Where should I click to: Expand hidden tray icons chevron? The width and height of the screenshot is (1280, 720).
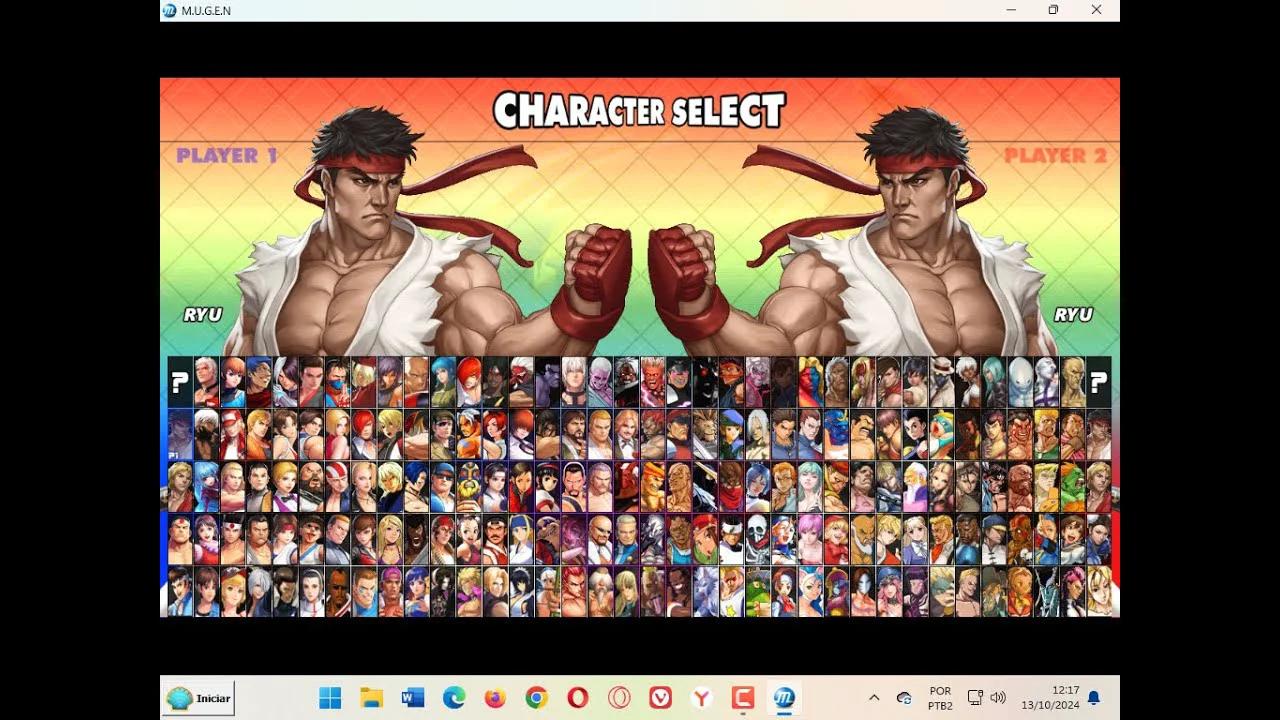tap(874, 697)
